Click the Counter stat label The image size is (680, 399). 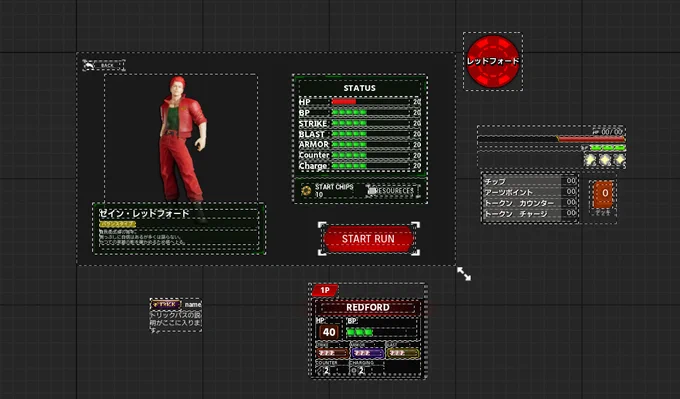tap(314, 155)
